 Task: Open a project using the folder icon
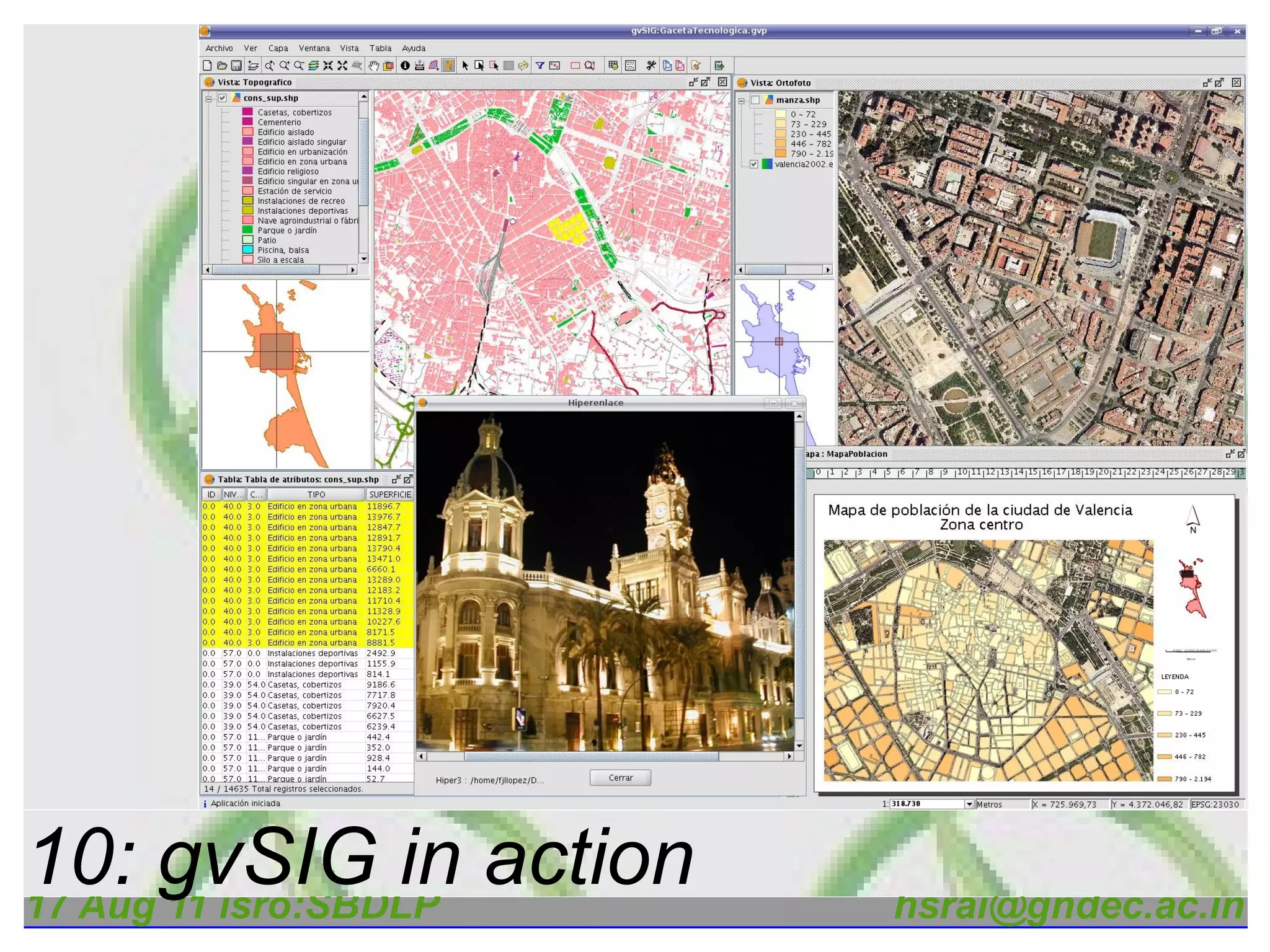[222, 66]
